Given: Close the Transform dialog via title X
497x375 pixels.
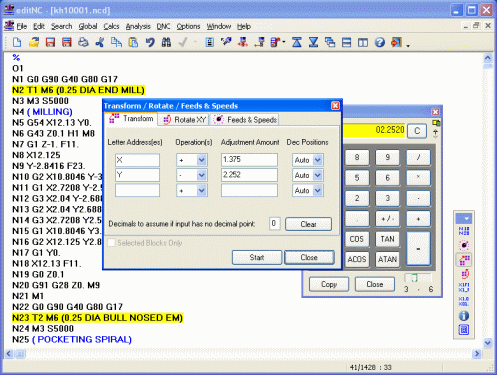Looking at the screenshot, I should pos(335,106).
